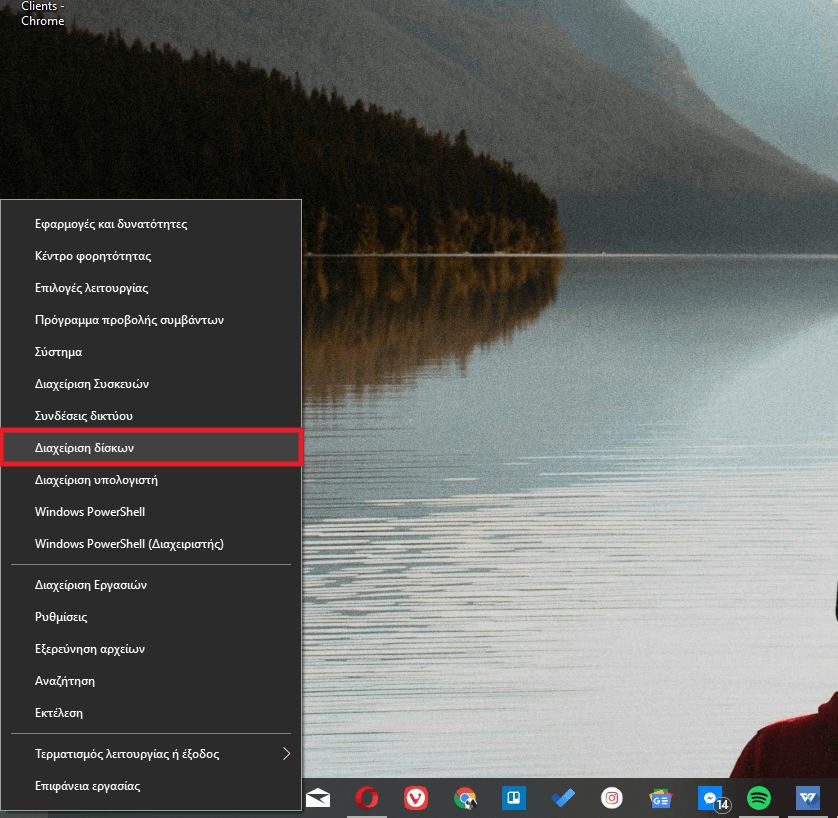Choose Εκτέλεση from the menu
Image resolution: width=838 pixels, height=818 pixels.
pos(58,713)
